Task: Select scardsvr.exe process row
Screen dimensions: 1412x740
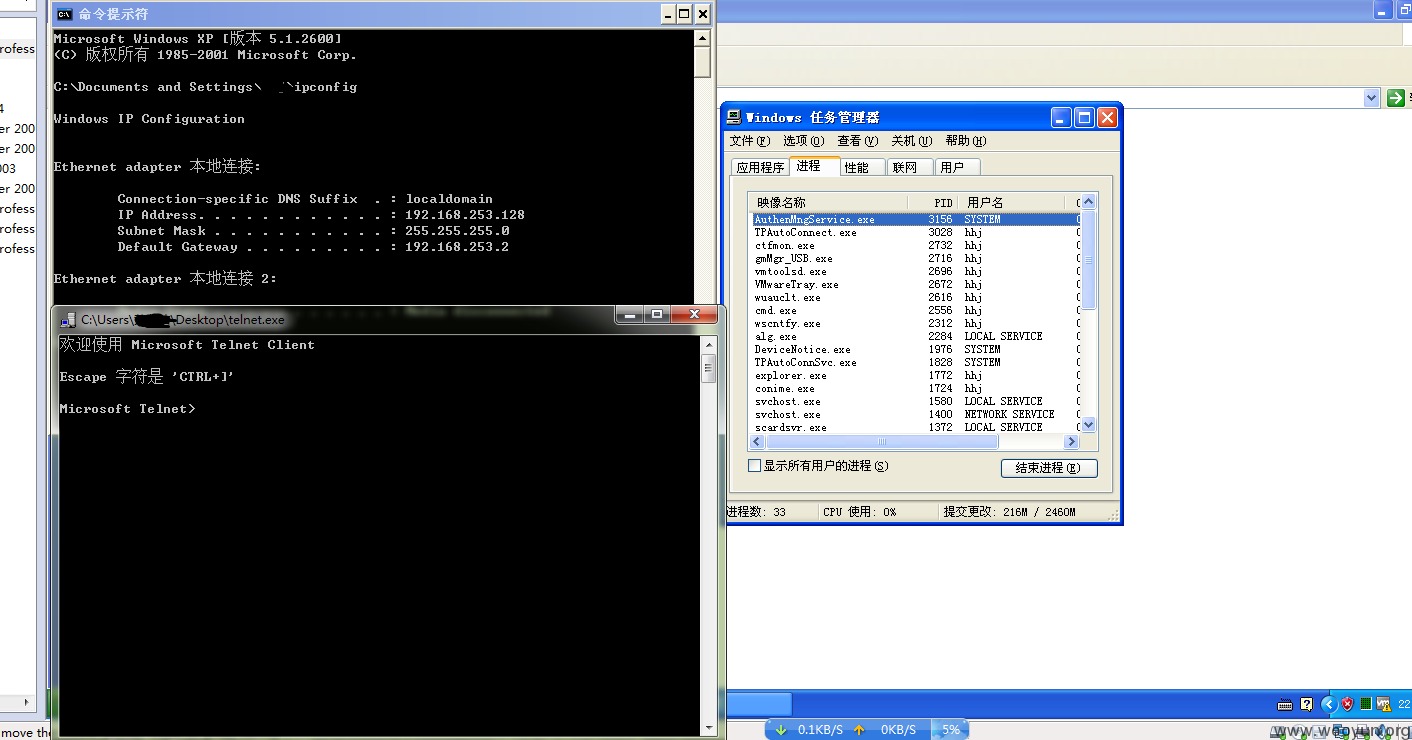Action: point(915,427)
